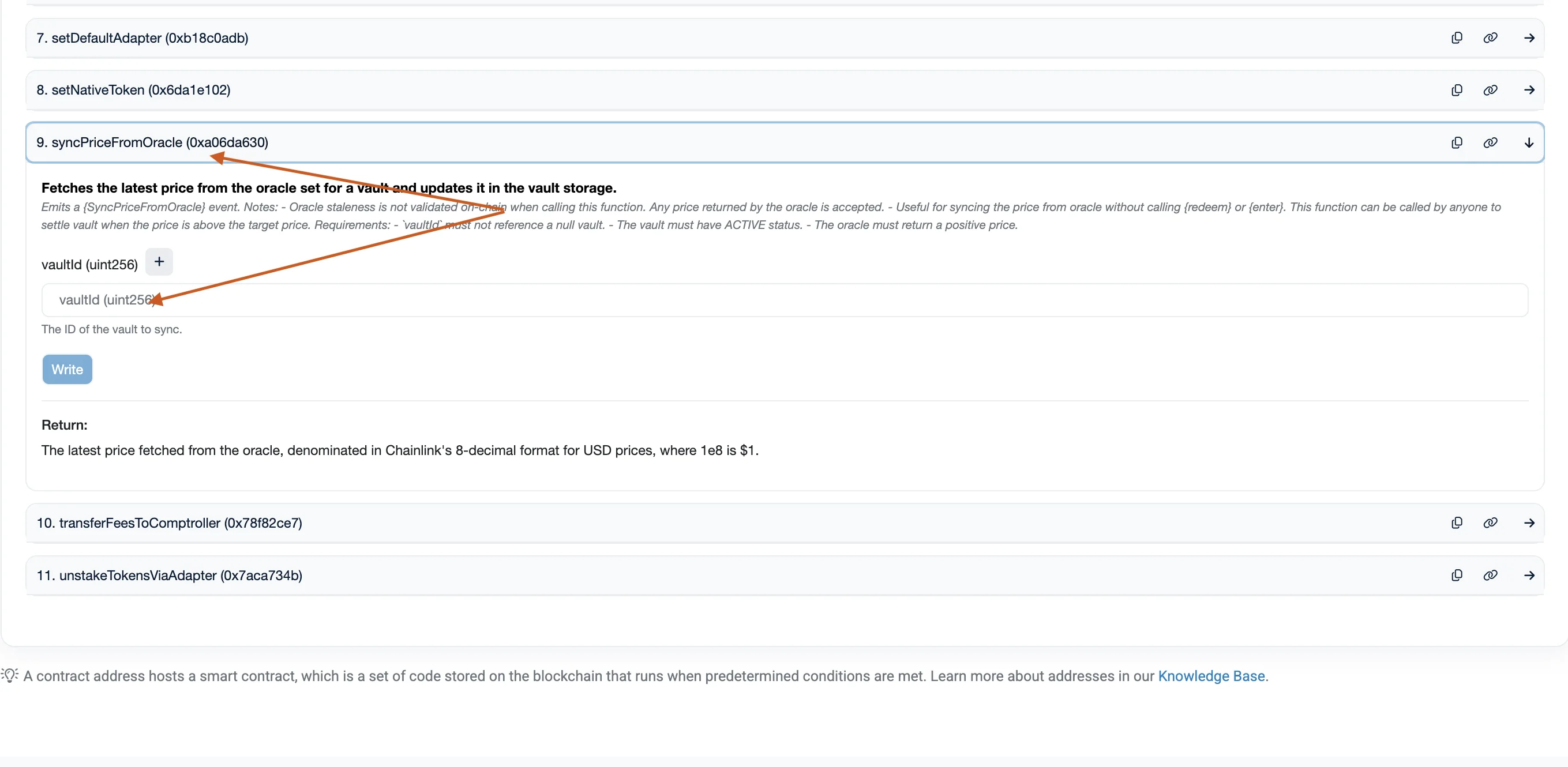Open permalink for setNativeToken function
Image resolution: width=1568 pixels, height=767 pixels.
1491,89
